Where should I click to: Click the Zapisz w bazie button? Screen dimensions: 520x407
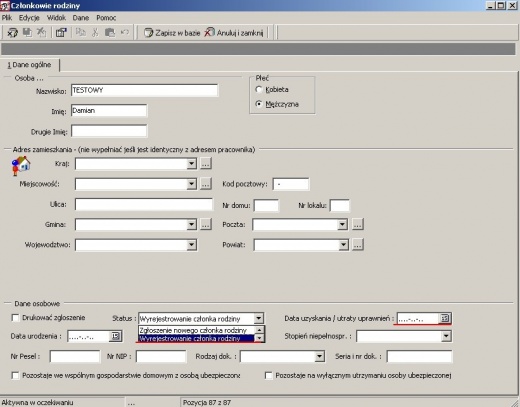[172, 33]
